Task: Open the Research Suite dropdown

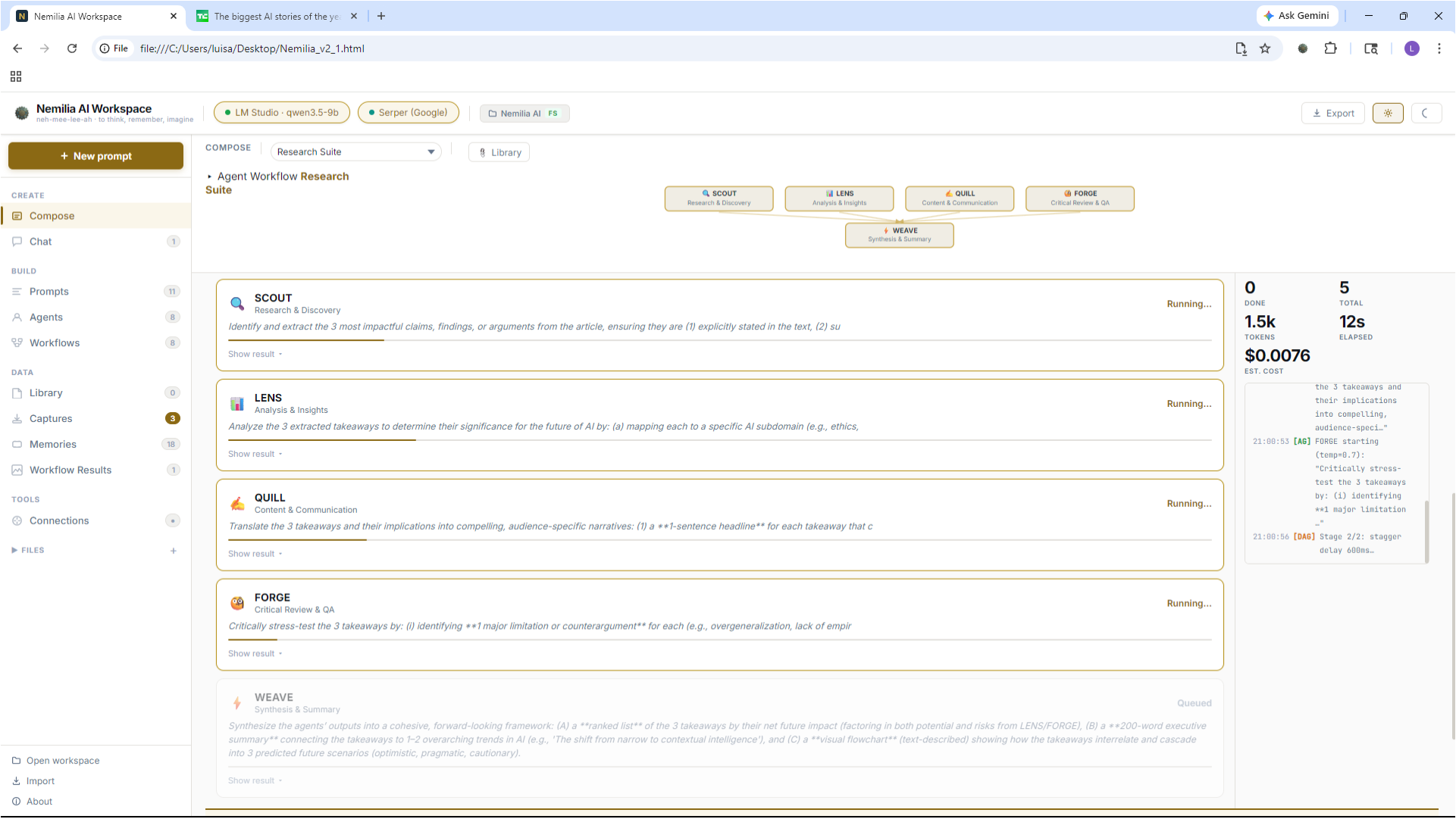Action: point(355,152)
